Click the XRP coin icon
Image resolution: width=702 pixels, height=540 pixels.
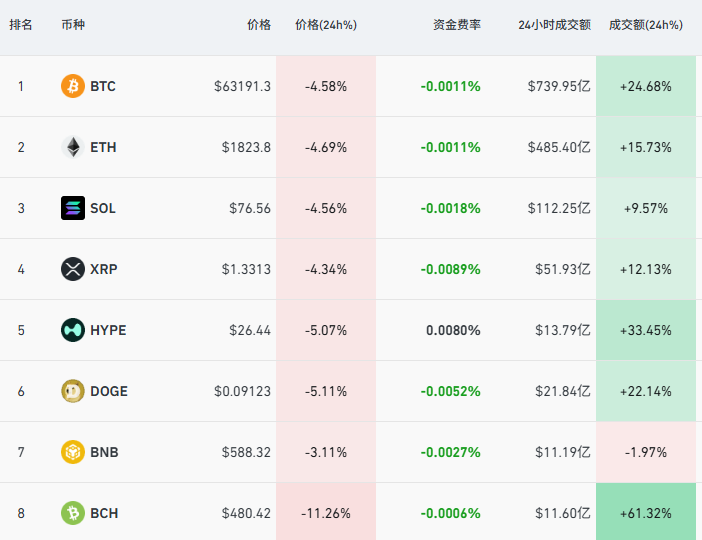click(x=73, y=269)
